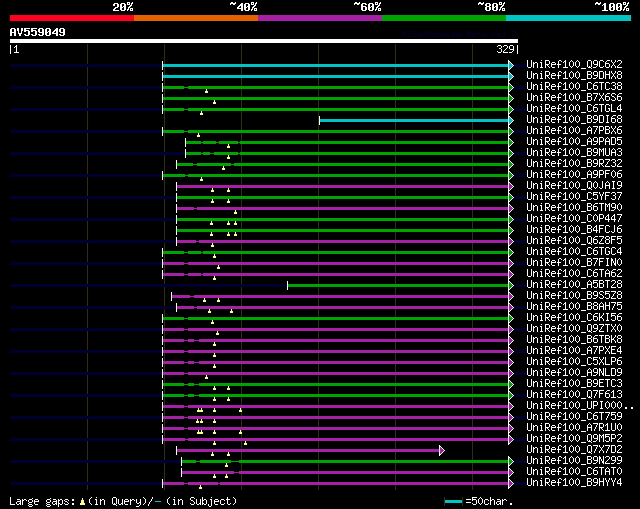Click the UniRef100_Q0JAI9 label

point(574,186)
